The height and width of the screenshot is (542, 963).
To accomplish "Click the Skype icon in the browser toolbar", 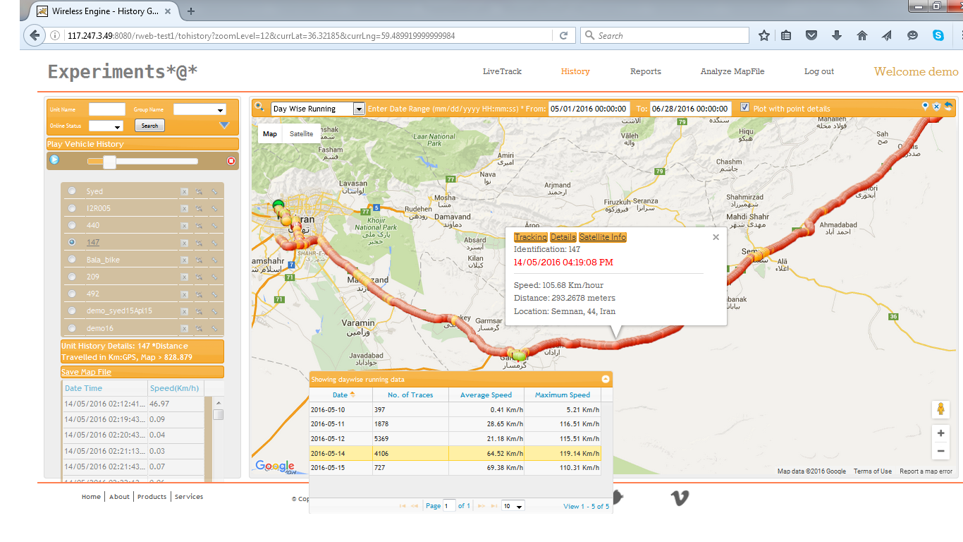I will [x=938, y=36].
